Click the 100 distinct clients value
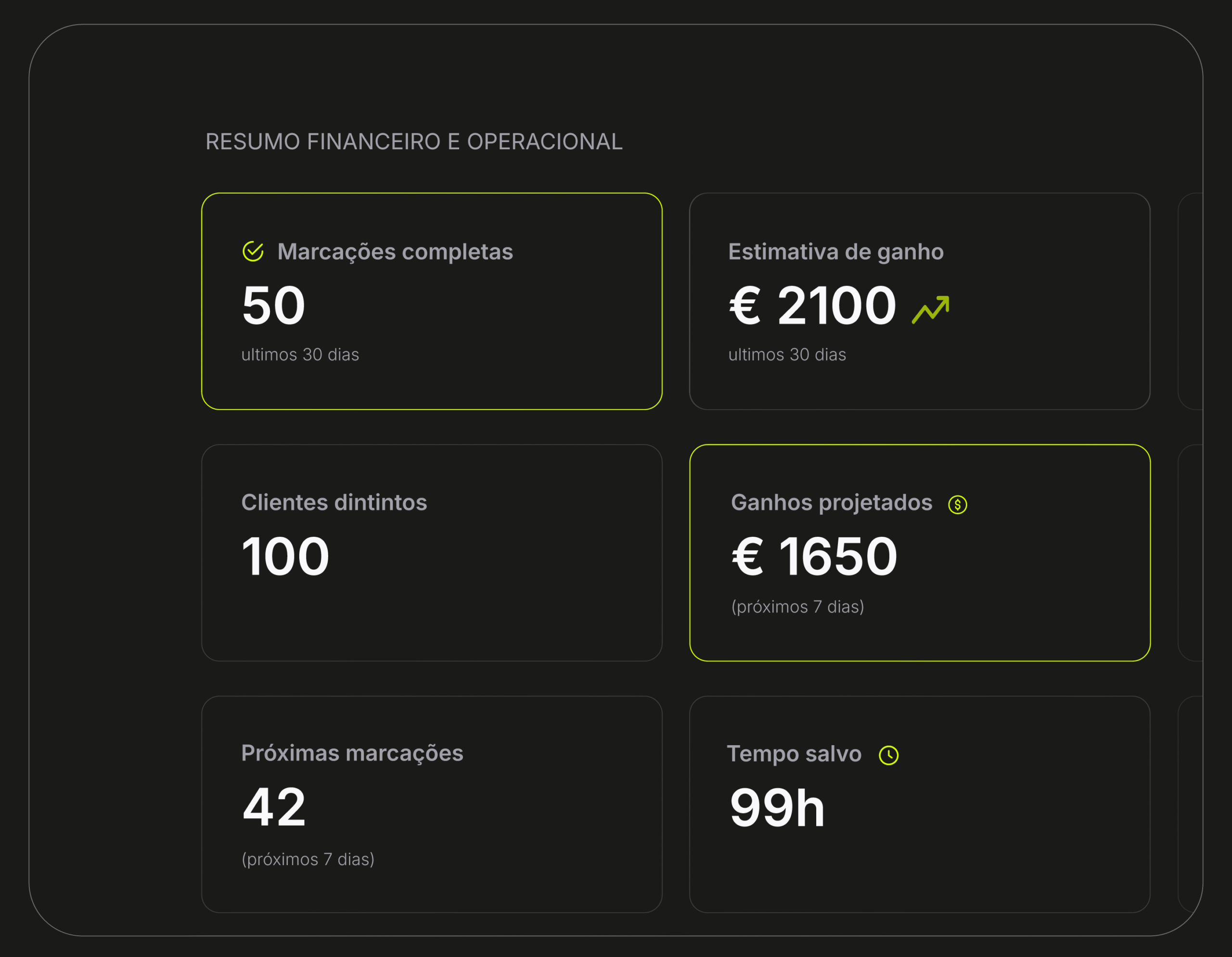Viewport: 1232px width, 957px height. coord(285,556)
